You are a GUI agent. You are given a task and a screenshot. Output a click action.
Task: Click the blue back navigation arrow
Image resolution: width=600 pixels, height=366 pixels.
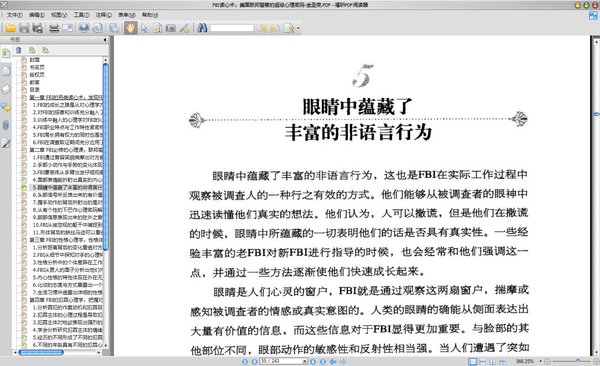pos(333,362)
